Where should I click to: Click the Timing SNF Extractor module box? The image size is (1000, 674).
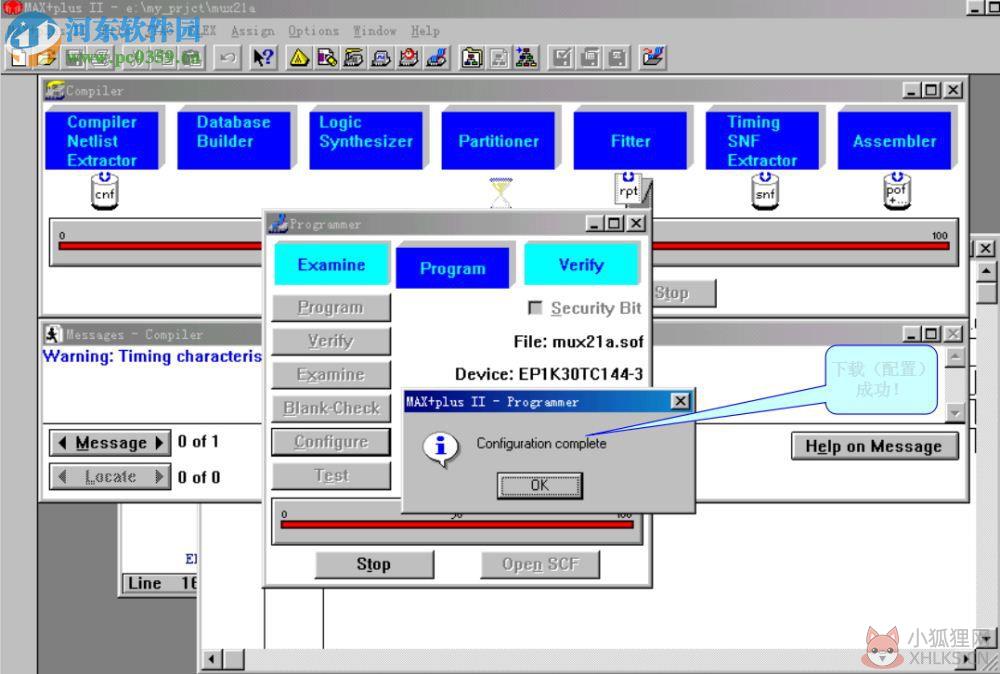click(762, 141)
